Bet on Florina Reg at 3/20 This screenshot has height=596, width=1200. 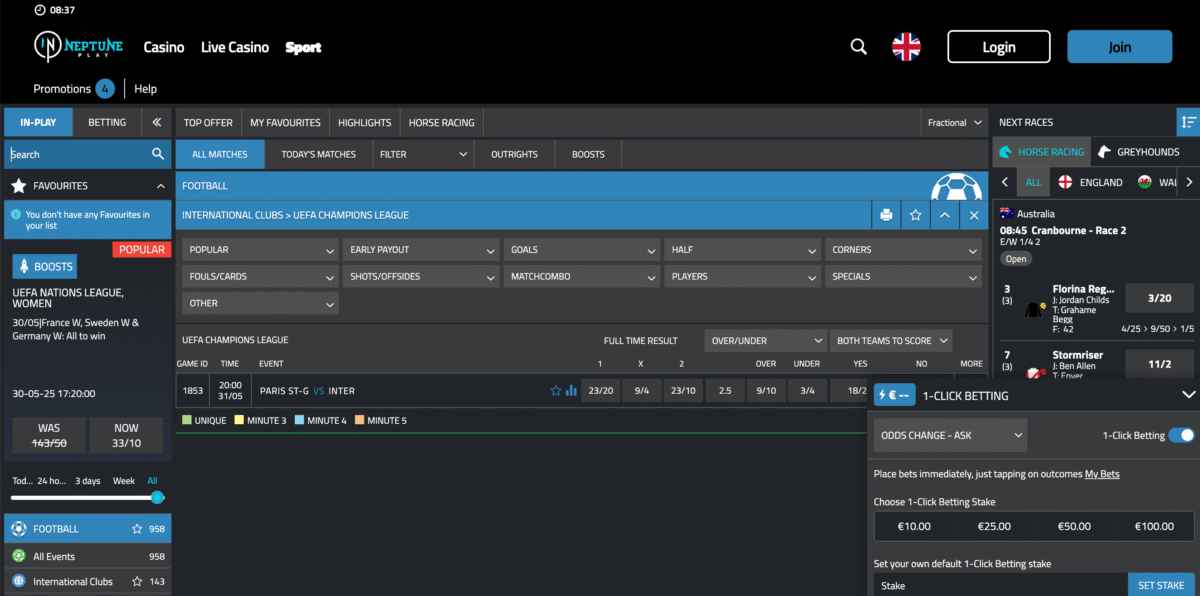1160,298
